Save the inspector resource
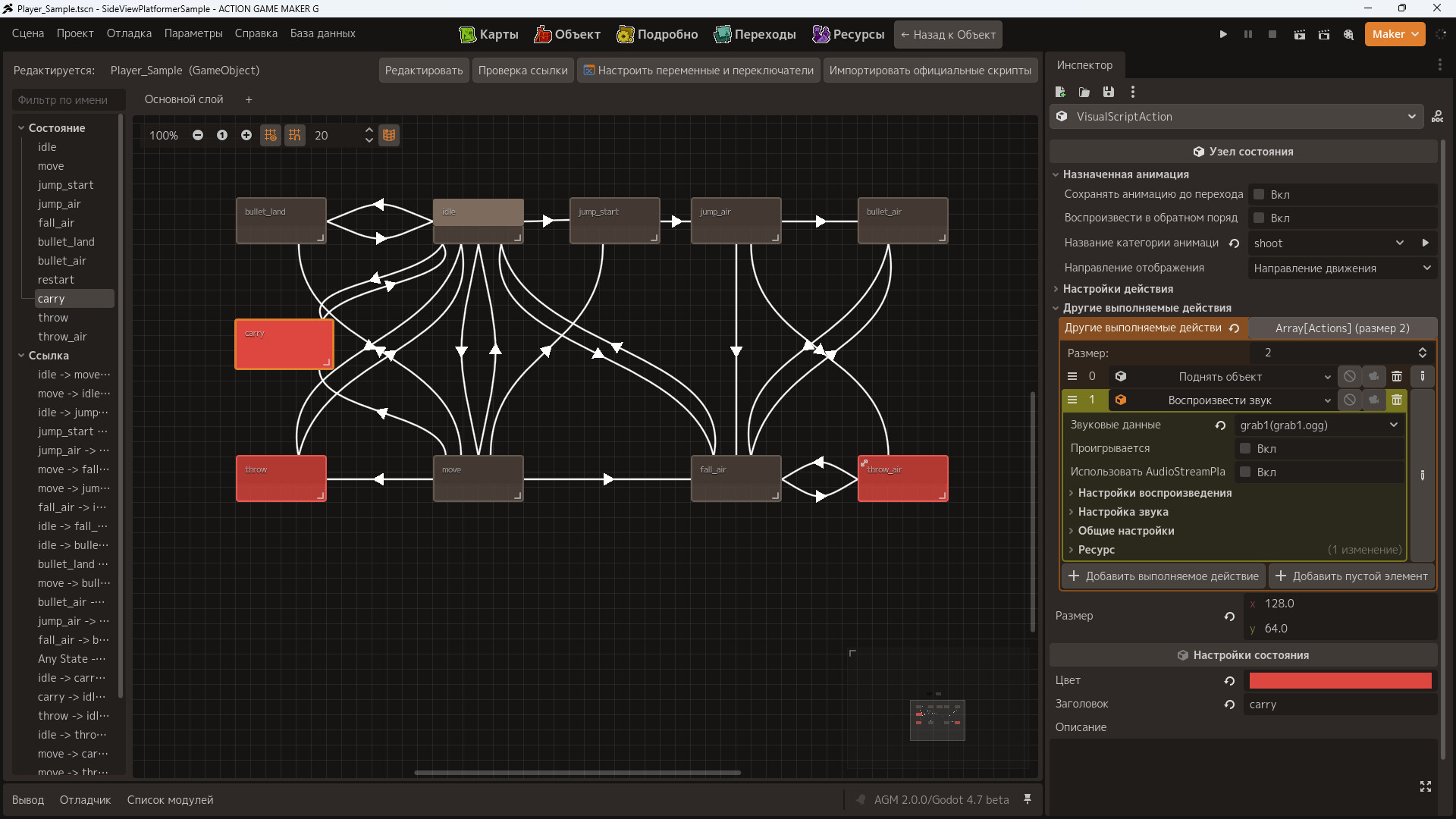The width and height of the screenshot is (1456, 819). [x=1109, y=92]
